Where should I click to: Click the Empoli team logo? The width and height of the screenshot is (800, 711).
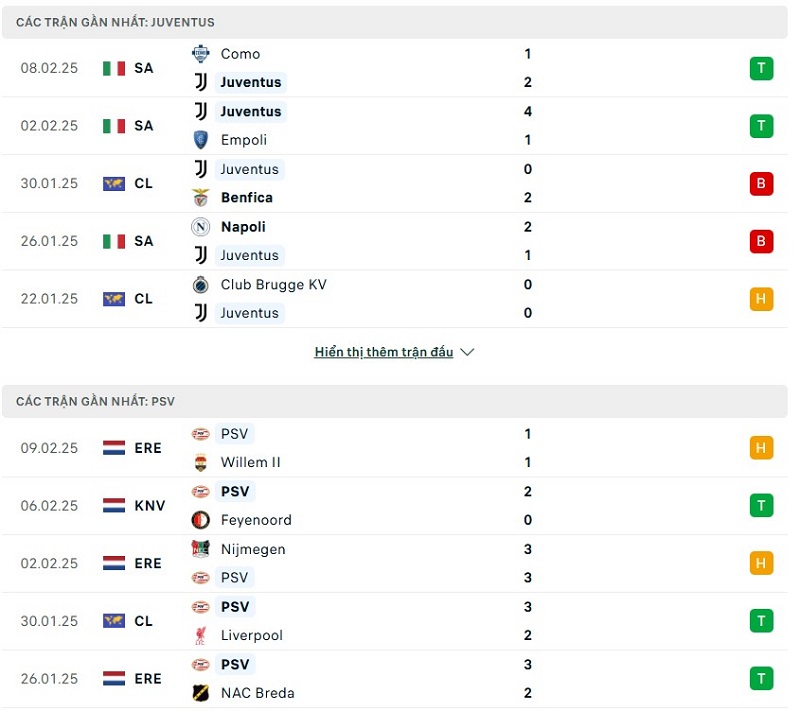(x=200, y=140)
